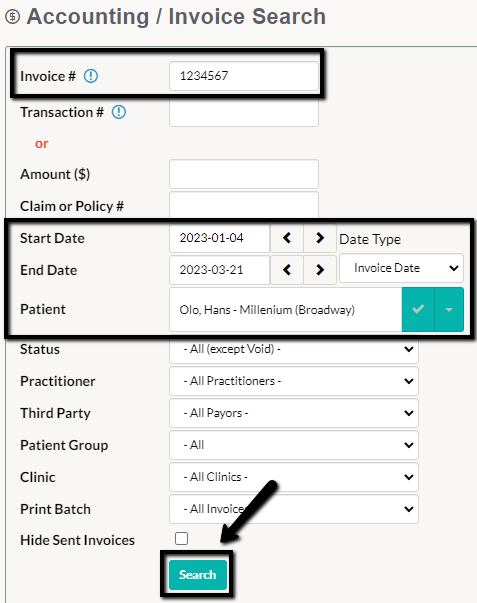Toggle the Hide Sent Invoices checkbox
This screenshot has height=603, width=477.
click(181, 538)
